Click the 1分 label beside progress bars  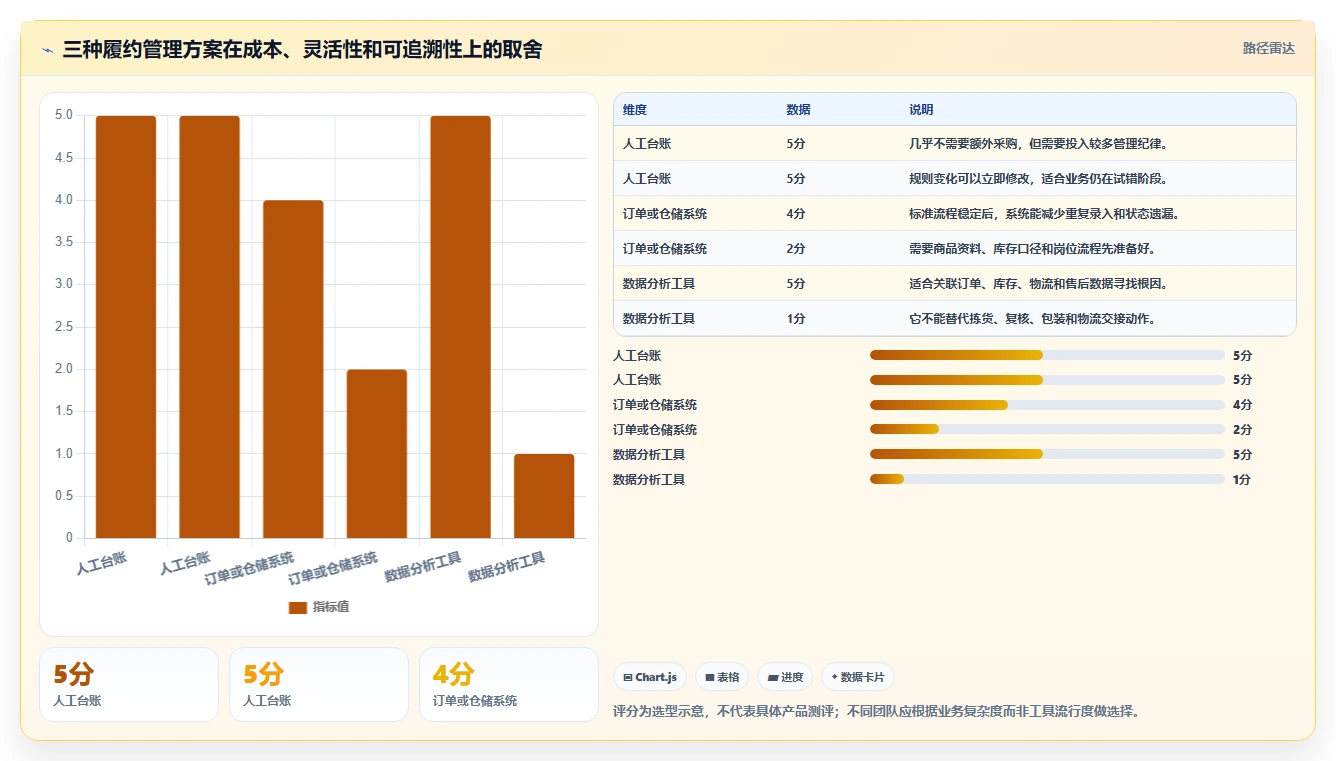(1242, 480)
